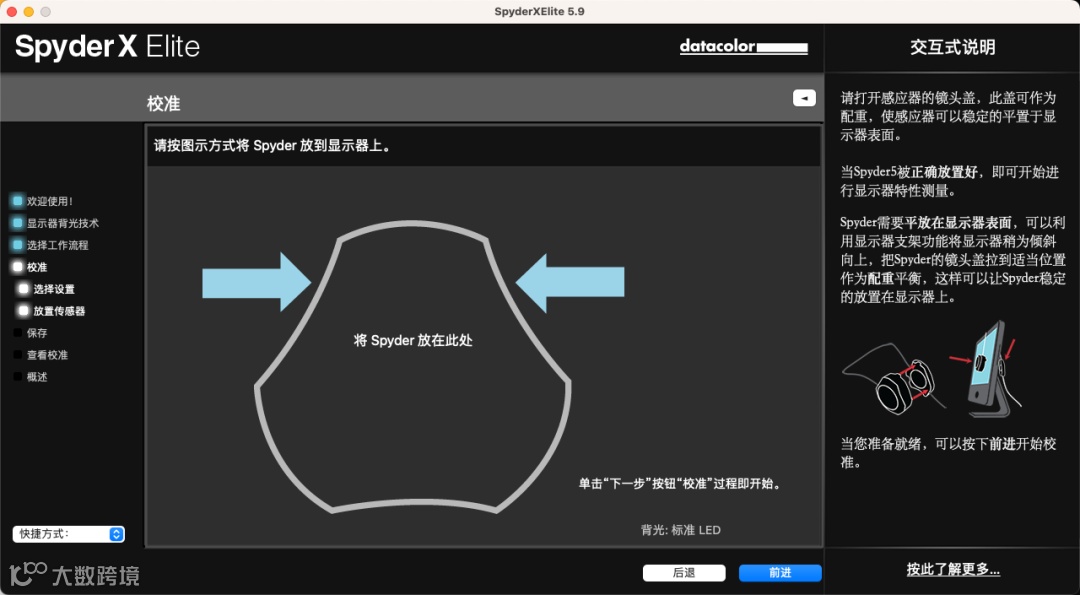Click the 前进 button to start calibration
Screen dimensions: 1080x595
point(780,573)
